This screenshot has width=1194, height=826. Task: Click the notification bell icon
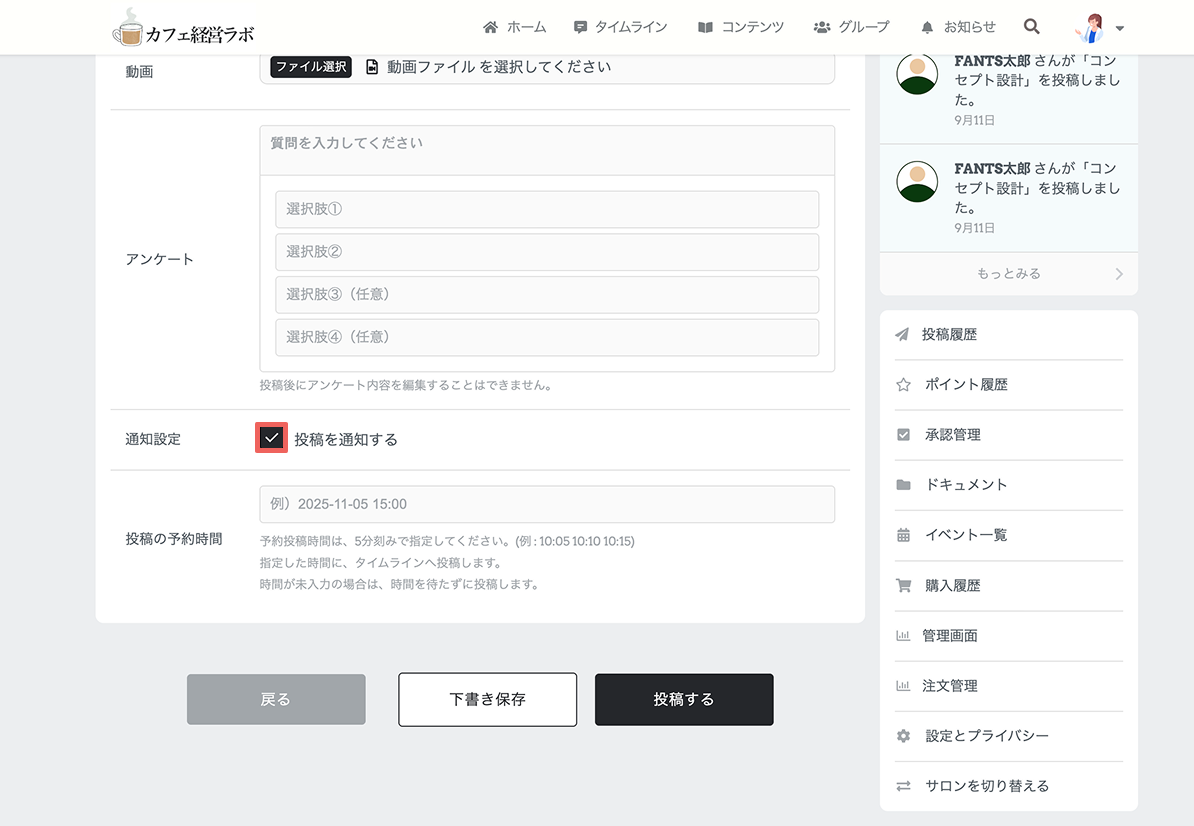(x=927, y=27)
